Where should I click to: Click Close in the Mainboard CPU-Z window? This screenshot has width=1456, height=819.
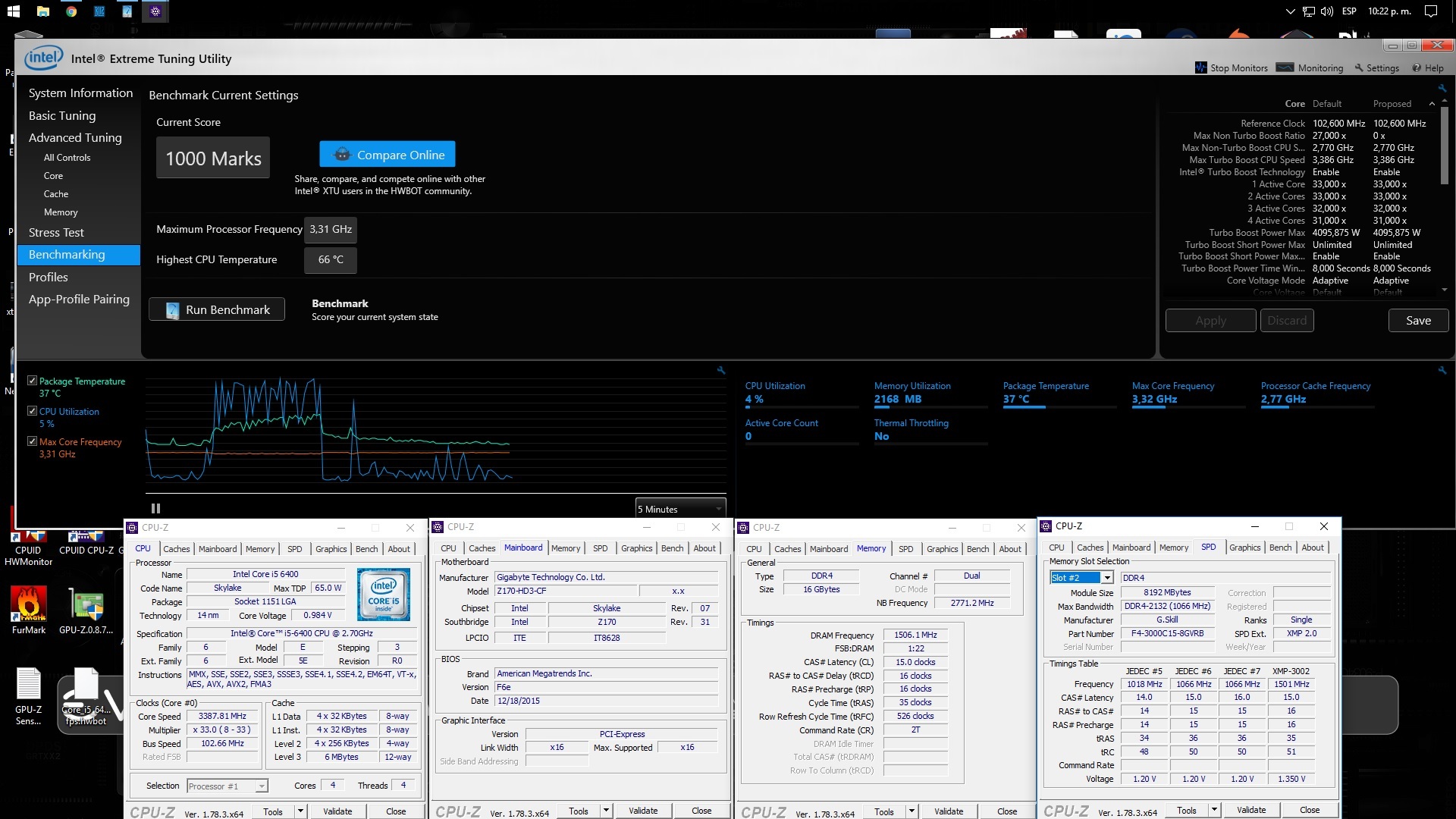(x=701, y=811)
